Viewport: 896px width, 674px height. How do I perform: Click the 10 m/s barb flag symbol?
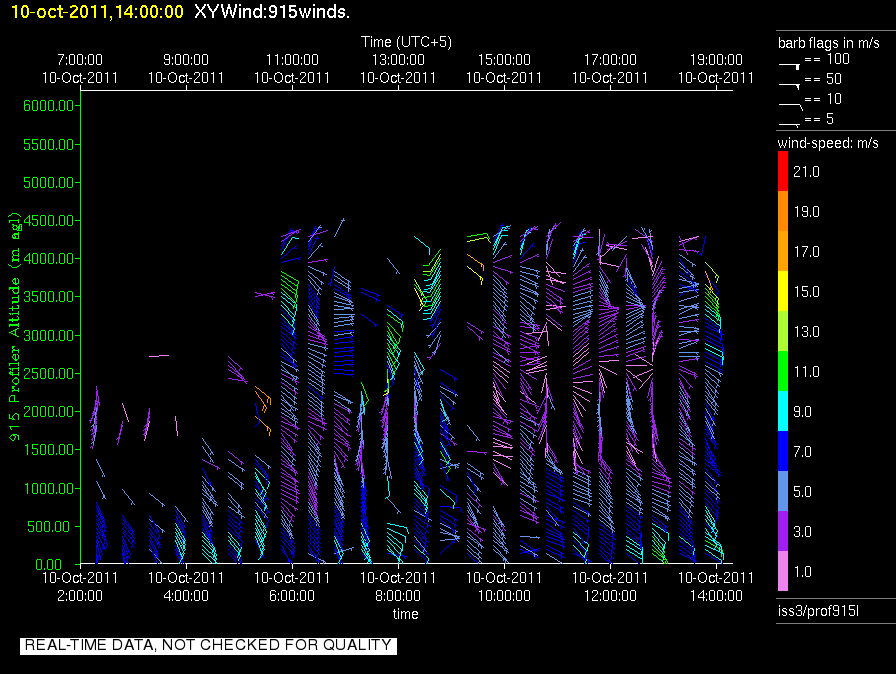click(x=791, y=106)
